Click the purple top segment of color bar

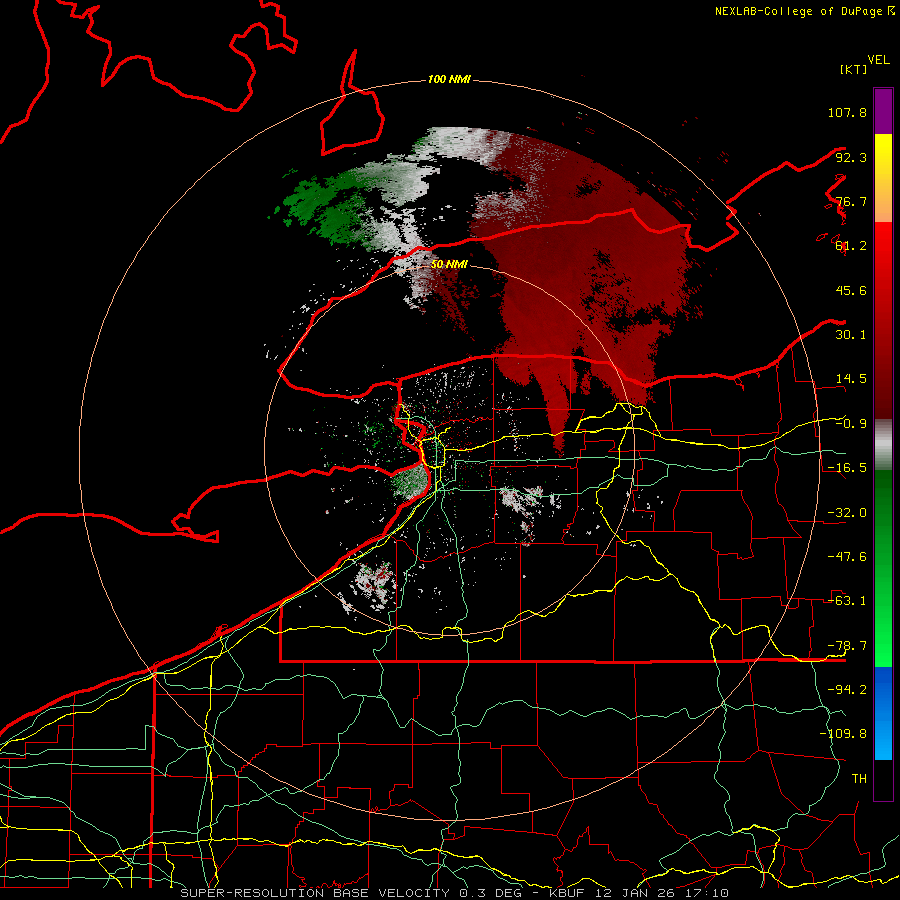883,111
